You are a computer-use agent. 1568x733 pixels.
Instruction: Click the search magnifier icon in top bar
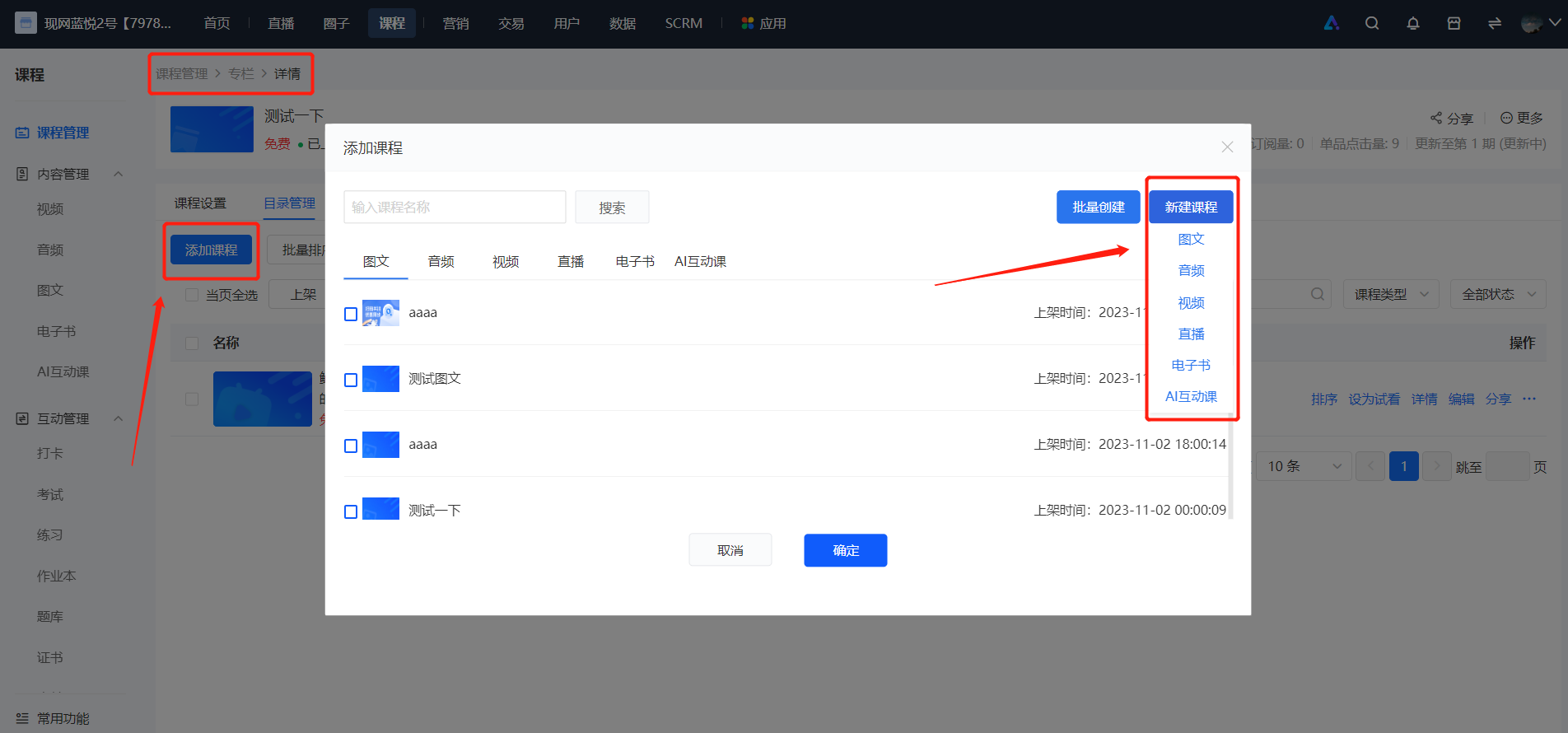click(x=1372, y=23)
